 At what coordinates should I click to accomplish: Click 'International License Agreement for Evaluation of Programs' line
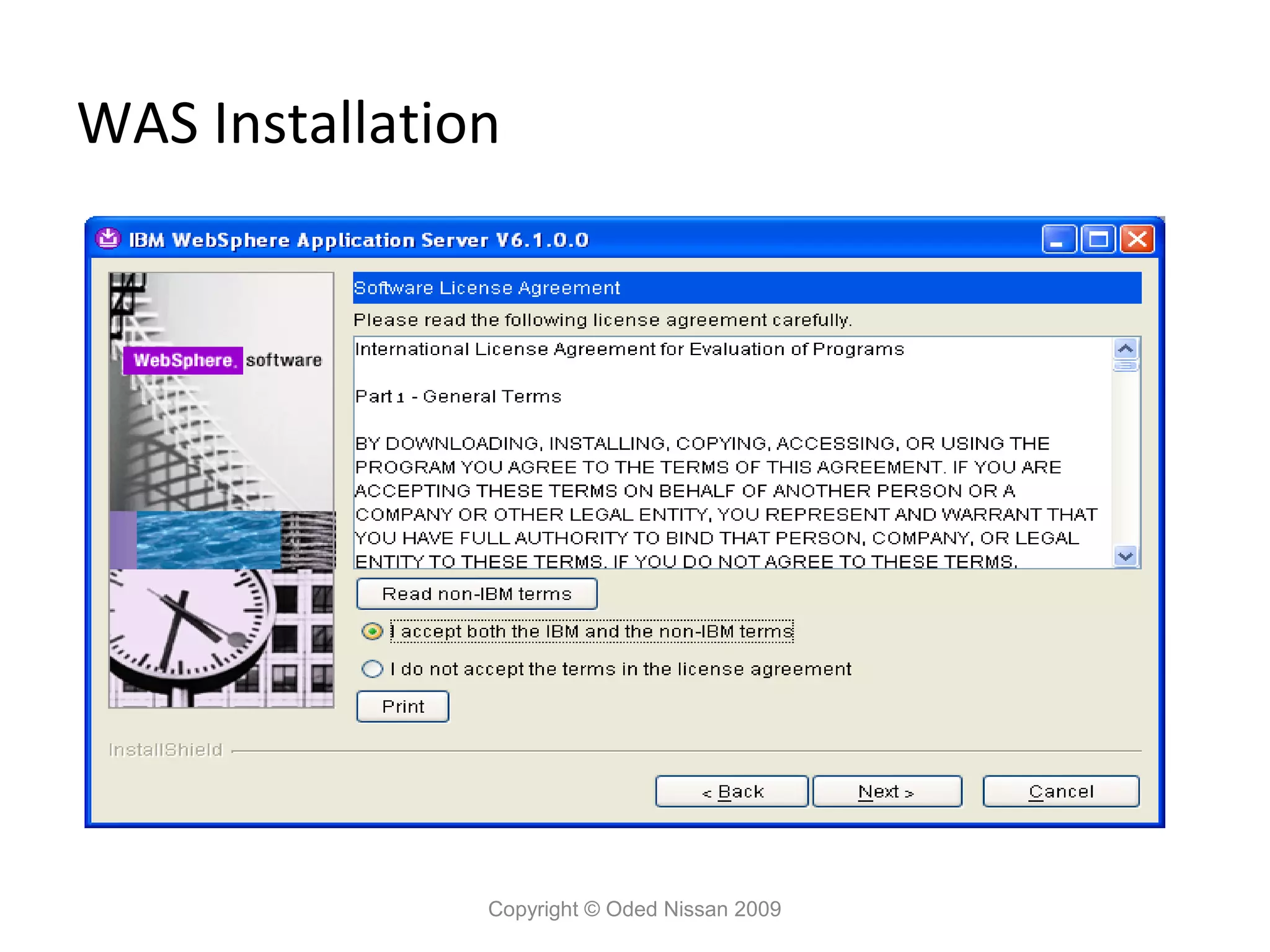[629, 350]
